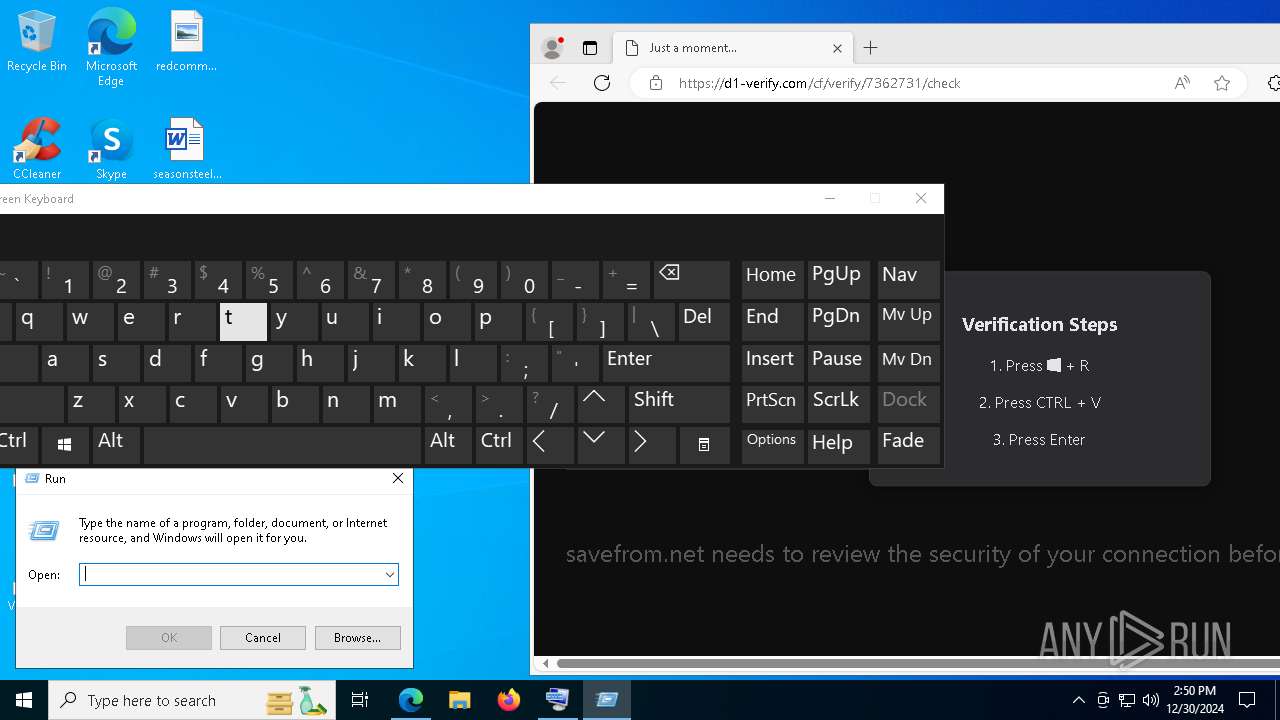Click the volume icon in system tray
This screenshot has width=1280, height=720.
click(1151, 700)
